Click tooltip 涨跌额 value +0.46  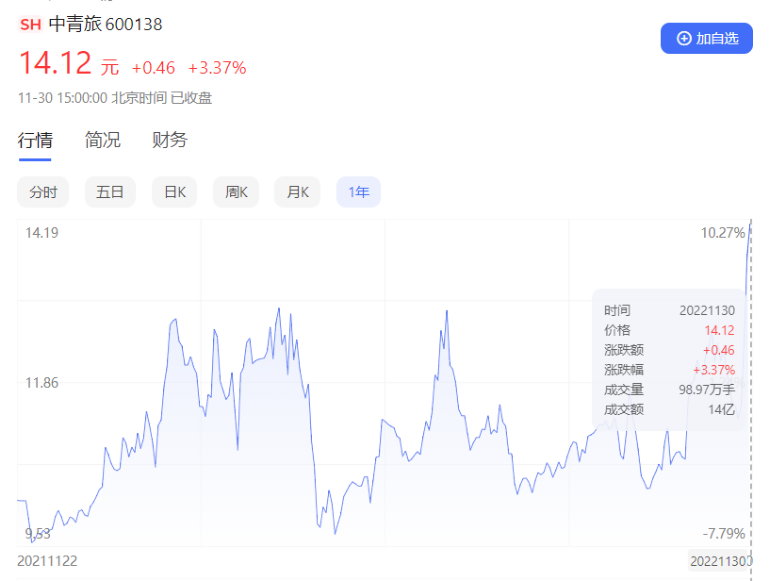pyautogui.click(x=718, y=350)
